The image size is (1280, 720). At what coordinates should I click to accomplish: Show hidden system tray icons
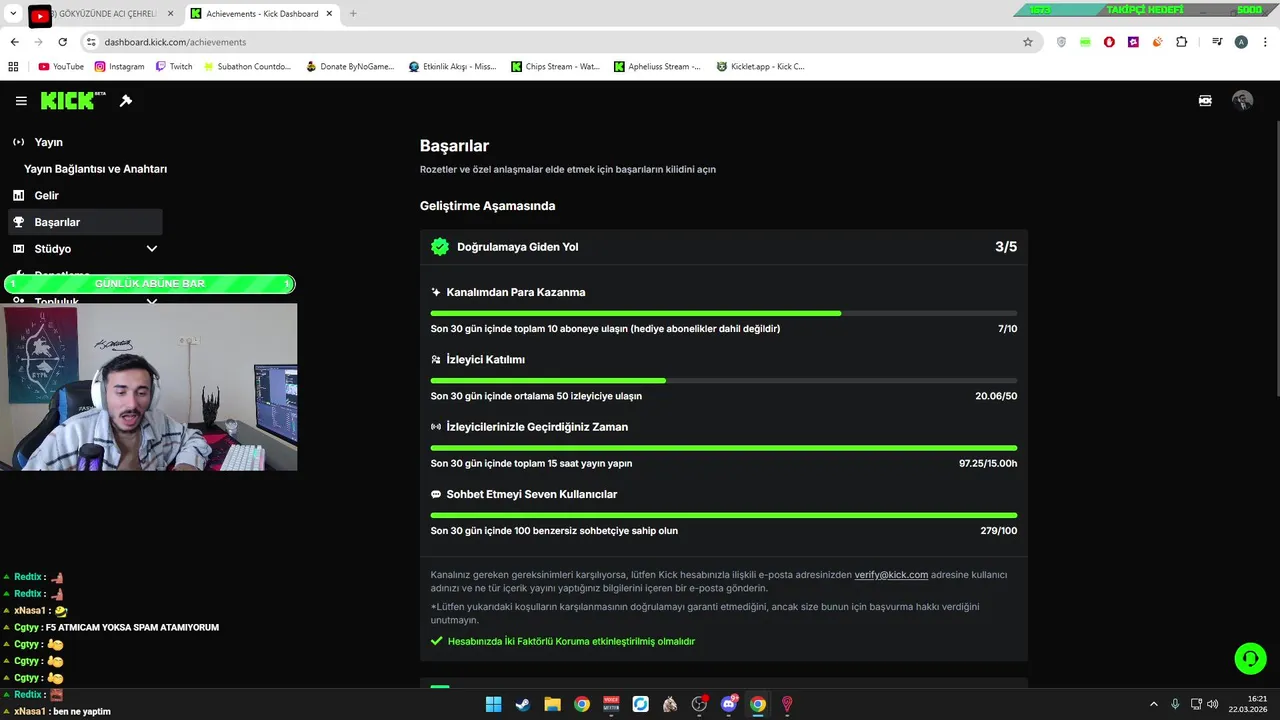1153,704
